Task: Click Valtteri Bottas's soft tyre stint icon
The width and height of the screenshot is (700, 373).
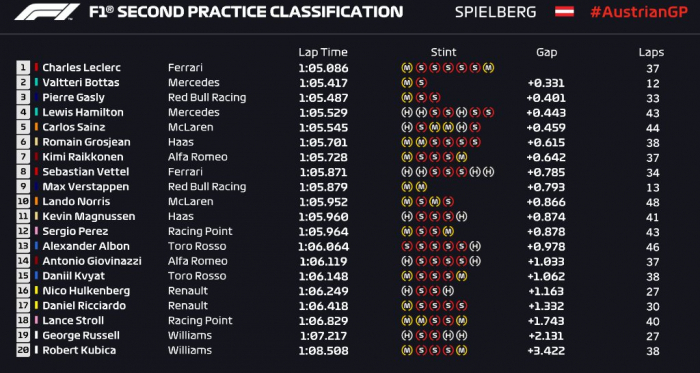Action: point(421,83)
